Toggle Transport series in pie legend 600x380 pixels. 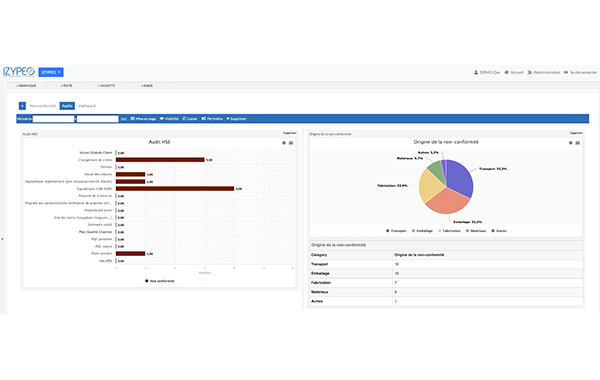[396, 231]
